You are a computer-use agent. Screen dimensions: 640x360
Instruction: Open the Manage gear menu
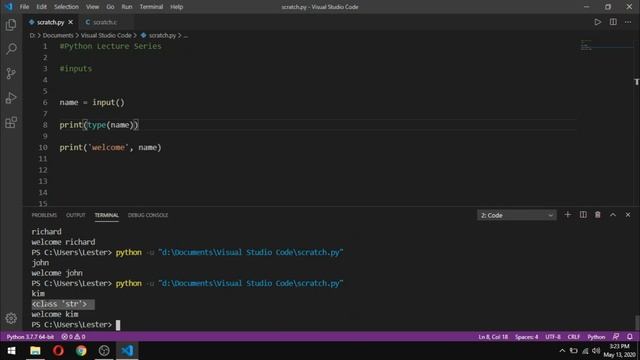[x=11, y=318]
